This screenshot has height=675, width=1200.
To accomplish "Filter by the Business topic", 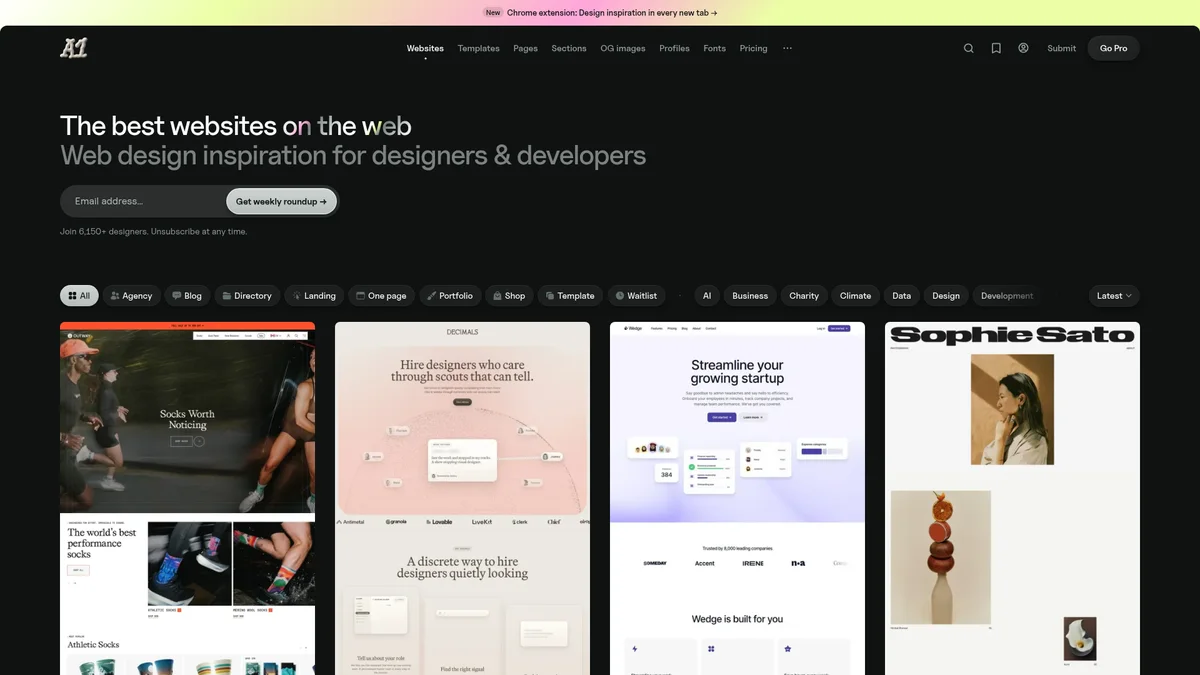I will [x=750, y=296].
